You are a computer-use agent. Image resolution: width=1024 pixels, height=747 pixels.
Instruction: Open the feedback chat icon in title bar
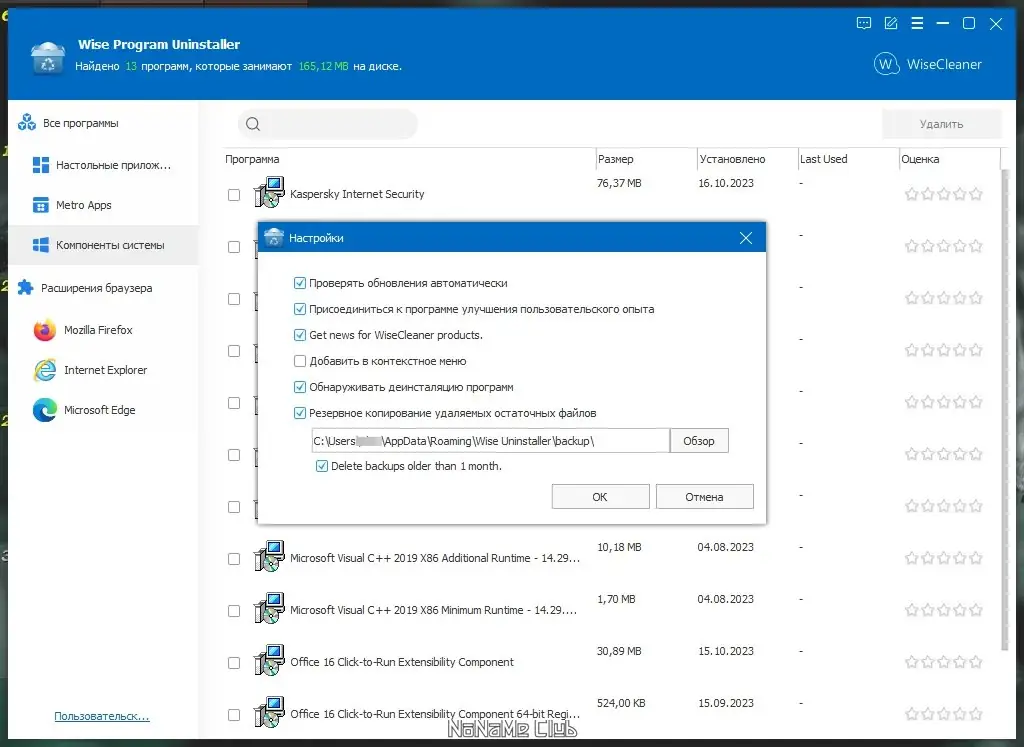(x=863, y=24)
